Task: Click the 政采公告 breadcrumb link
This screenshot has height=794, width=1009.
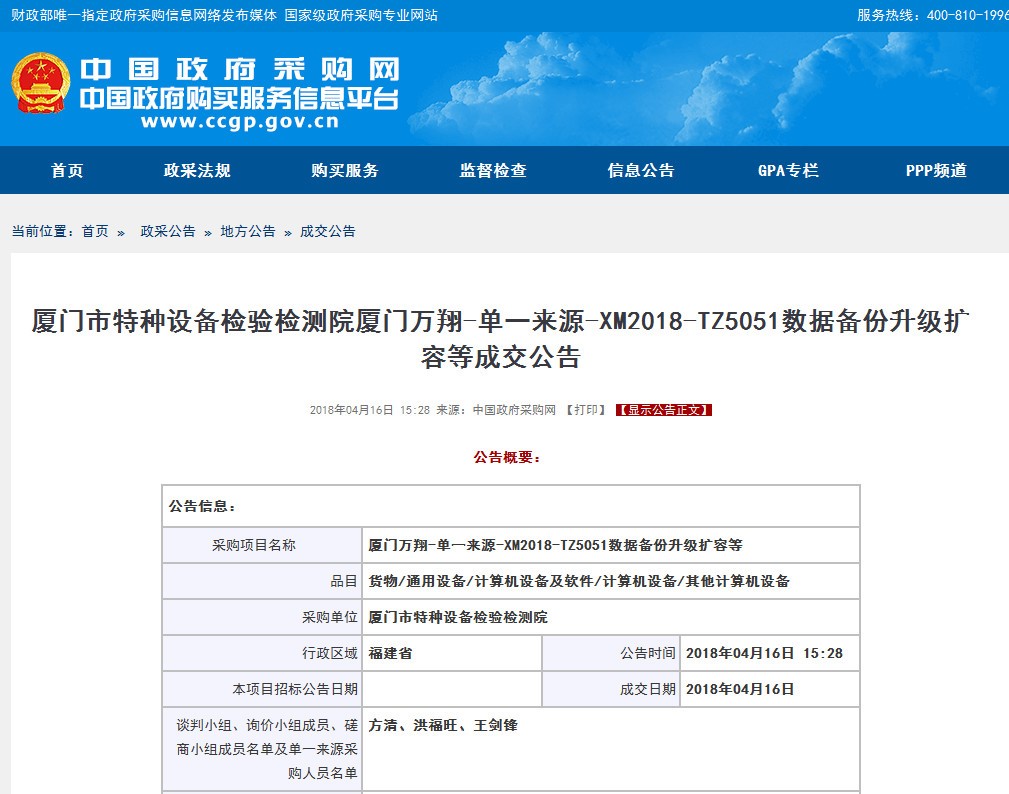Action: [x=168, y=232]
